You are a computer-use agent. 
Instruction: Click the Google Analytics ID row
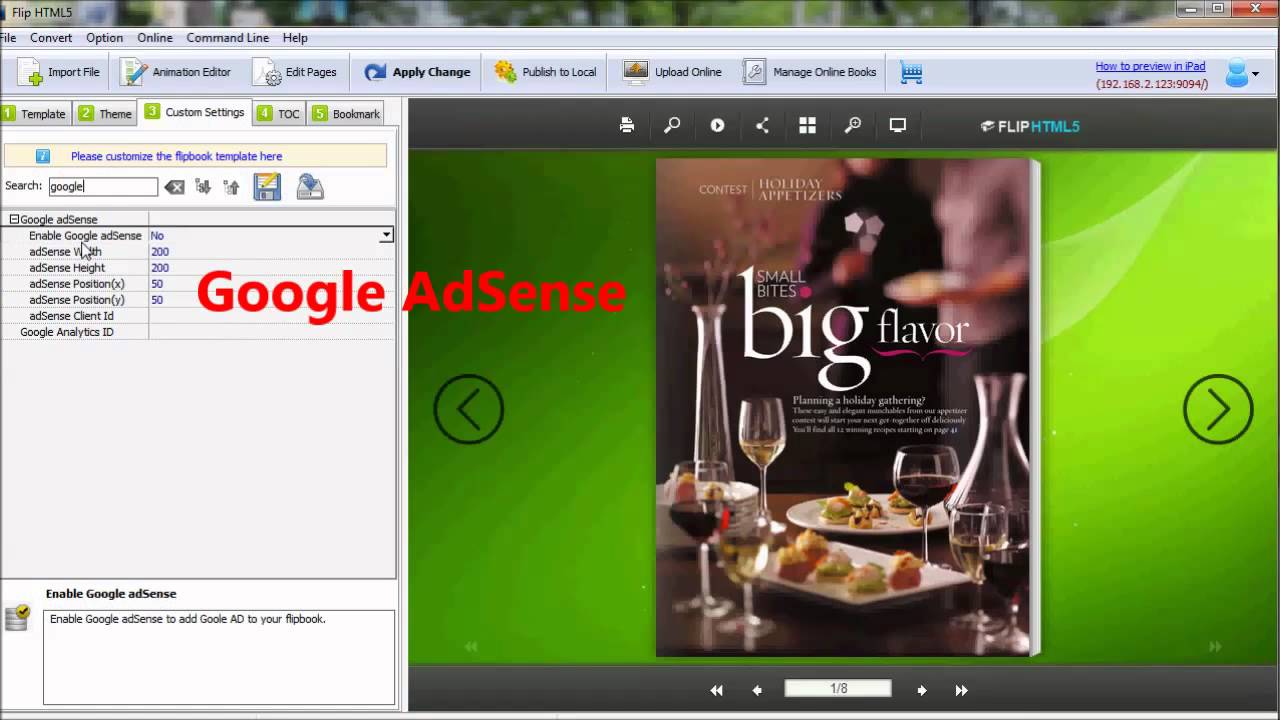click(197, 332)
